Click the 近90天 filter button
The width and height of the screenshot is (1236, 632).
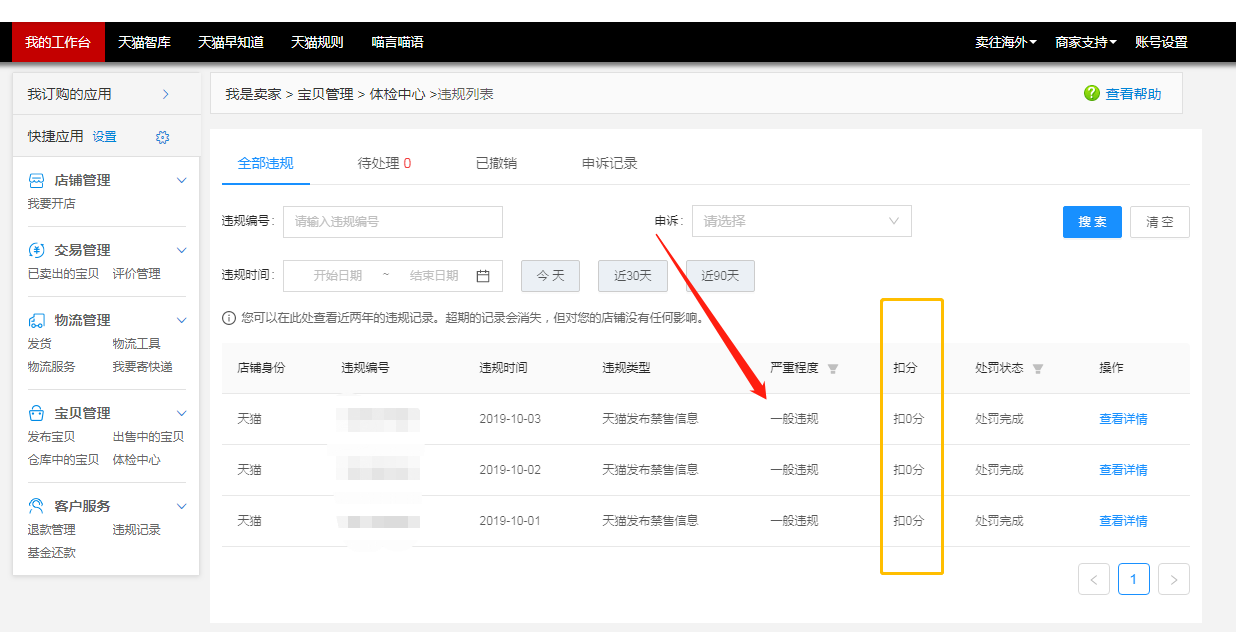(x=720, y=276)
